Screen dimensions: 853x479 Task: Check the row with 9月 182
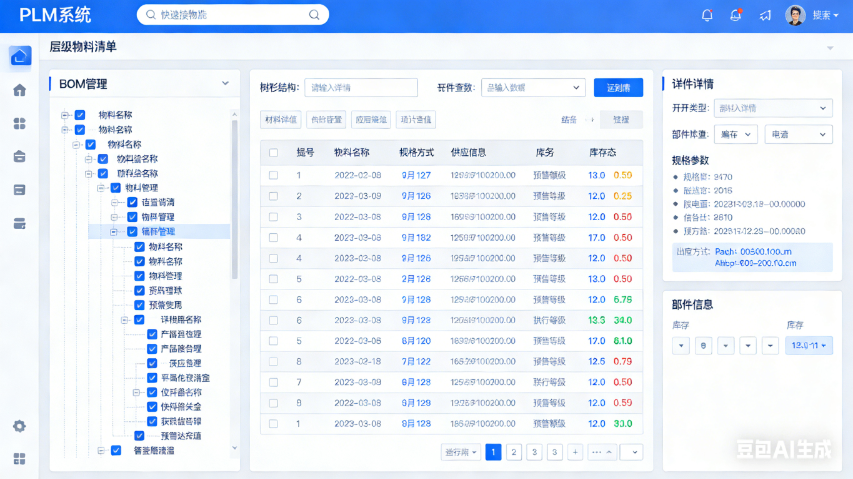pyautogui.click(x=274, y=238)
